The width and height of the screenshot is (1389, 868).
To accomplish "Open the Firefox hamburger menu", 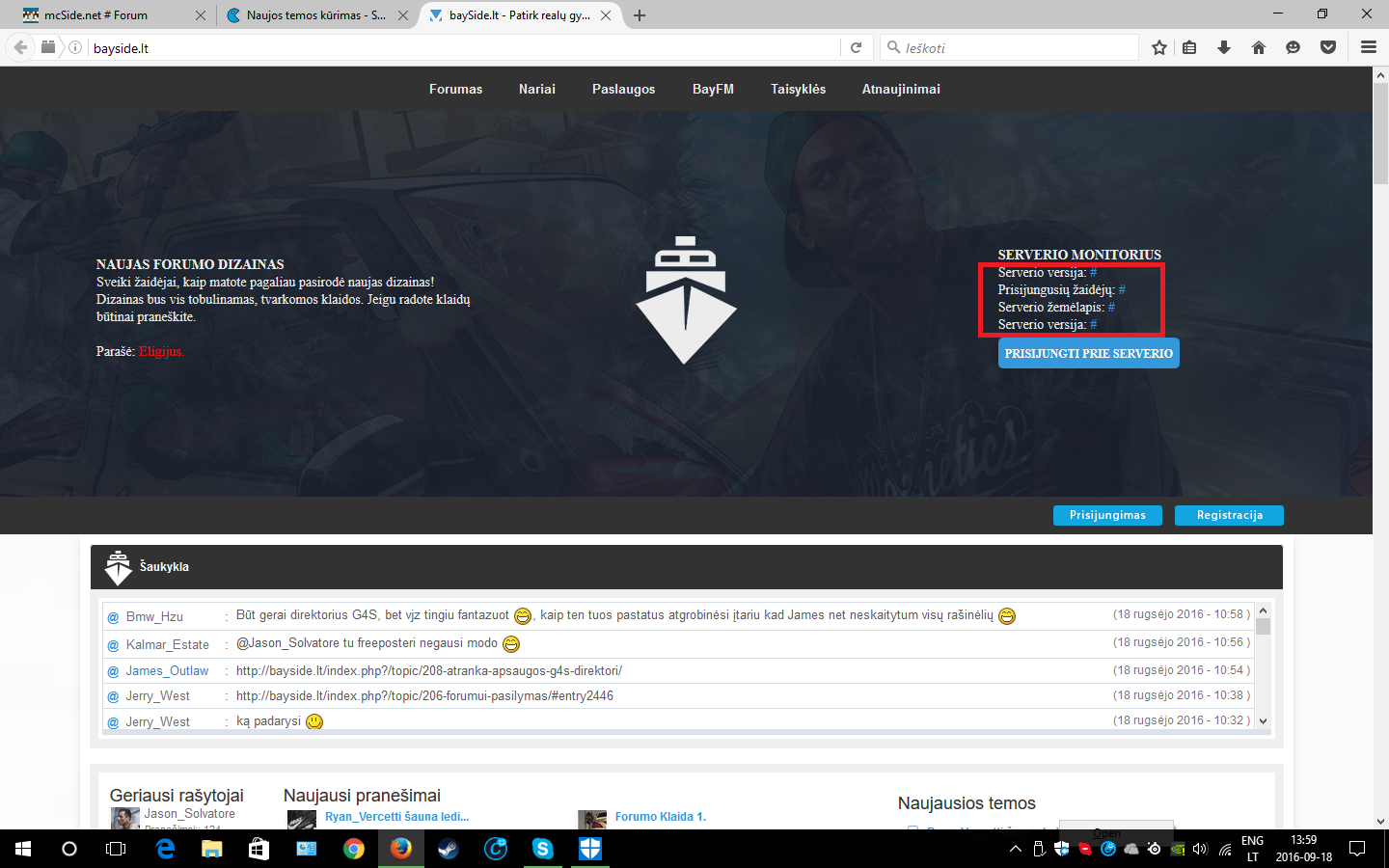I will click(x=1369, y=47).
